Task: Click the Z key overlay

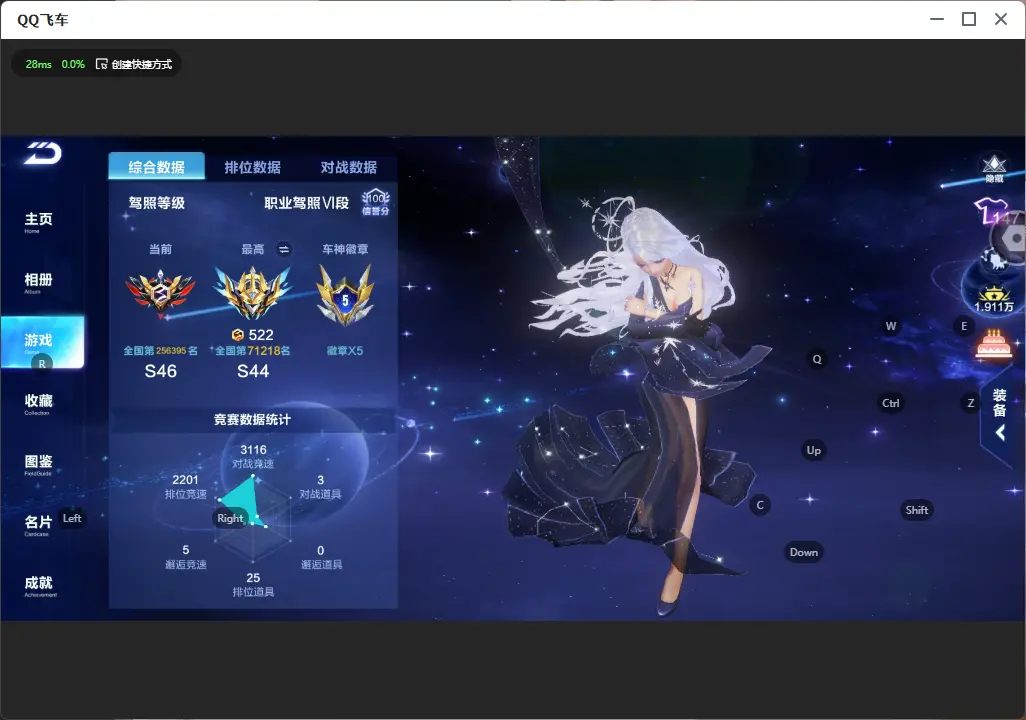Action: (971, 403)
